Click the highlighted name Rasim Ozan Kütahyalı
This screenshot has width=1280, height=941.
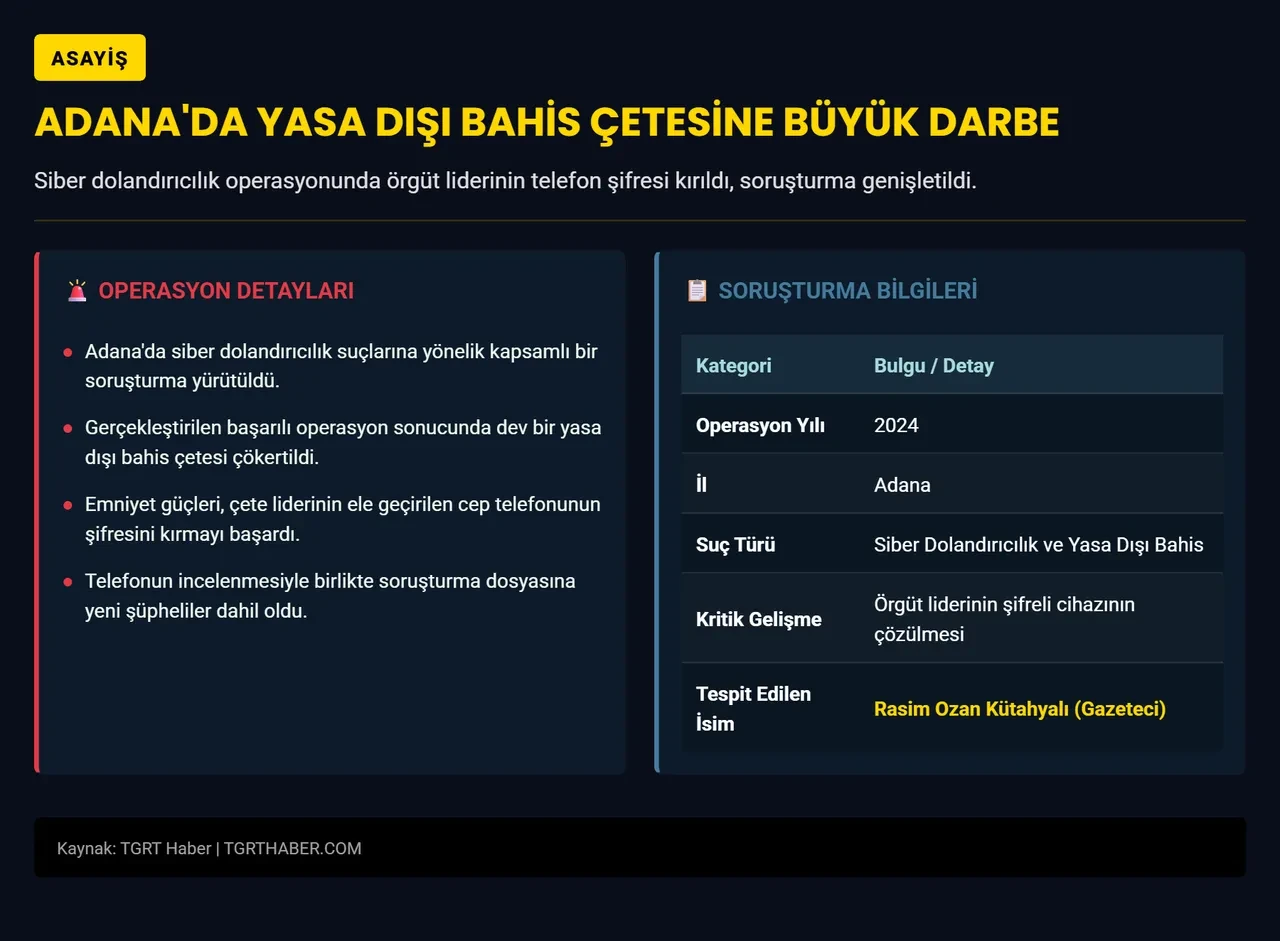click(1020, 709)
